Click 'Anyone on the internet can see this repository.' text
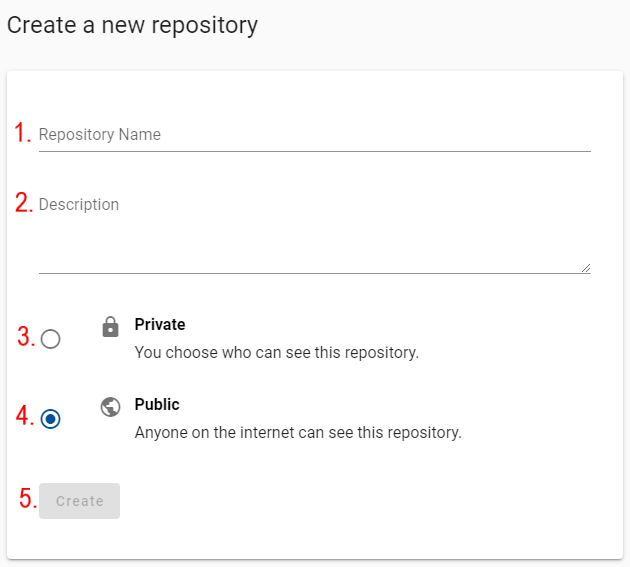Screen dimensions: 630x567 pyautogui.click(x=298, y=433)
